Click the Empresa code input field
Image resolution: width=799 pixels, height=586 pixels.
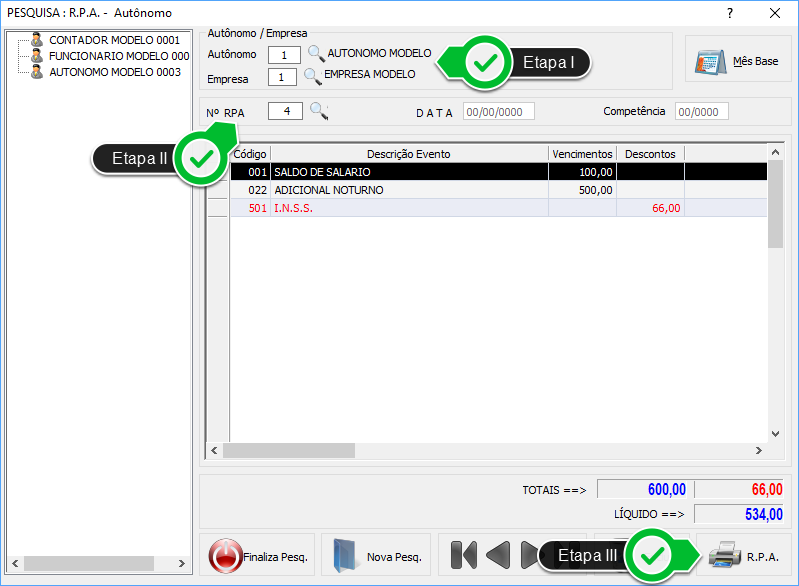[x=282, y=77]
